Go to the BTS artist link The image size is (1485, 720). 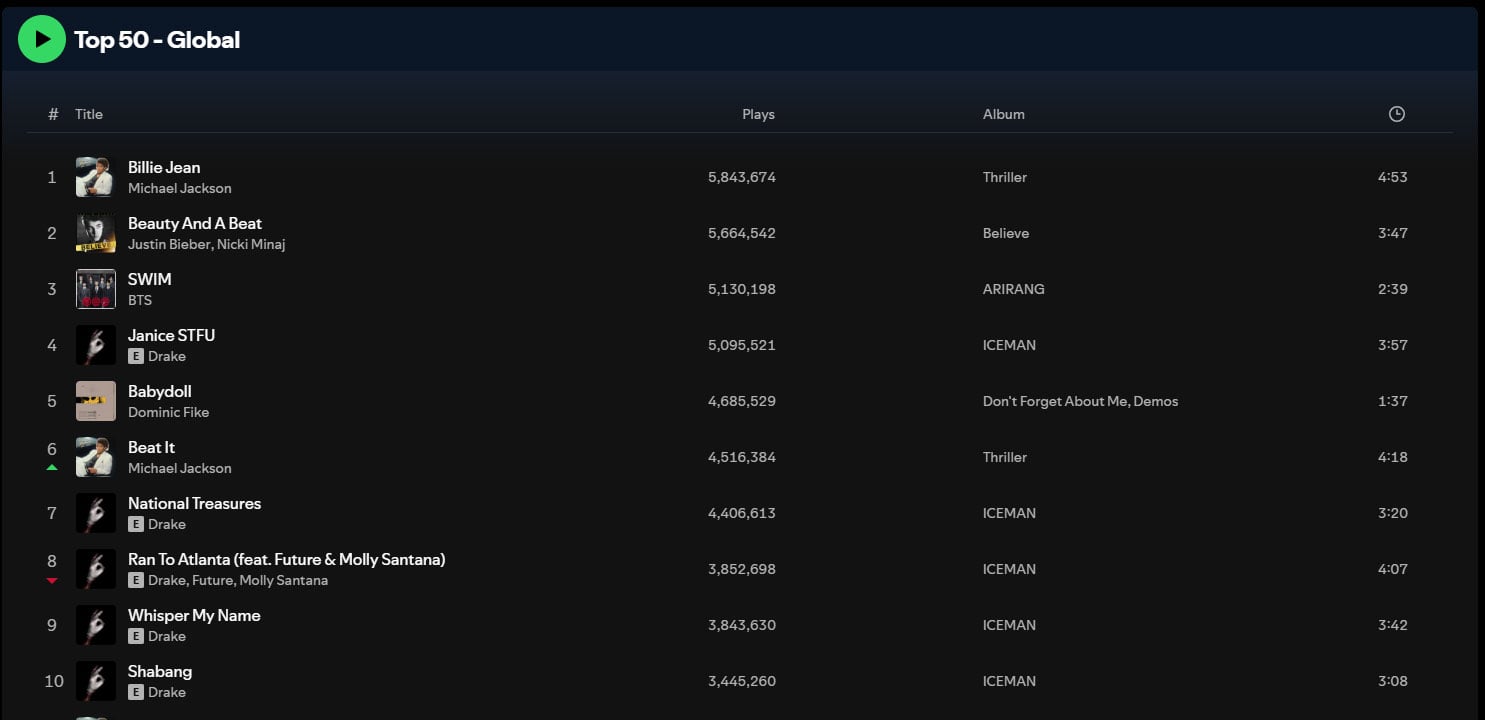coord(140,300)
